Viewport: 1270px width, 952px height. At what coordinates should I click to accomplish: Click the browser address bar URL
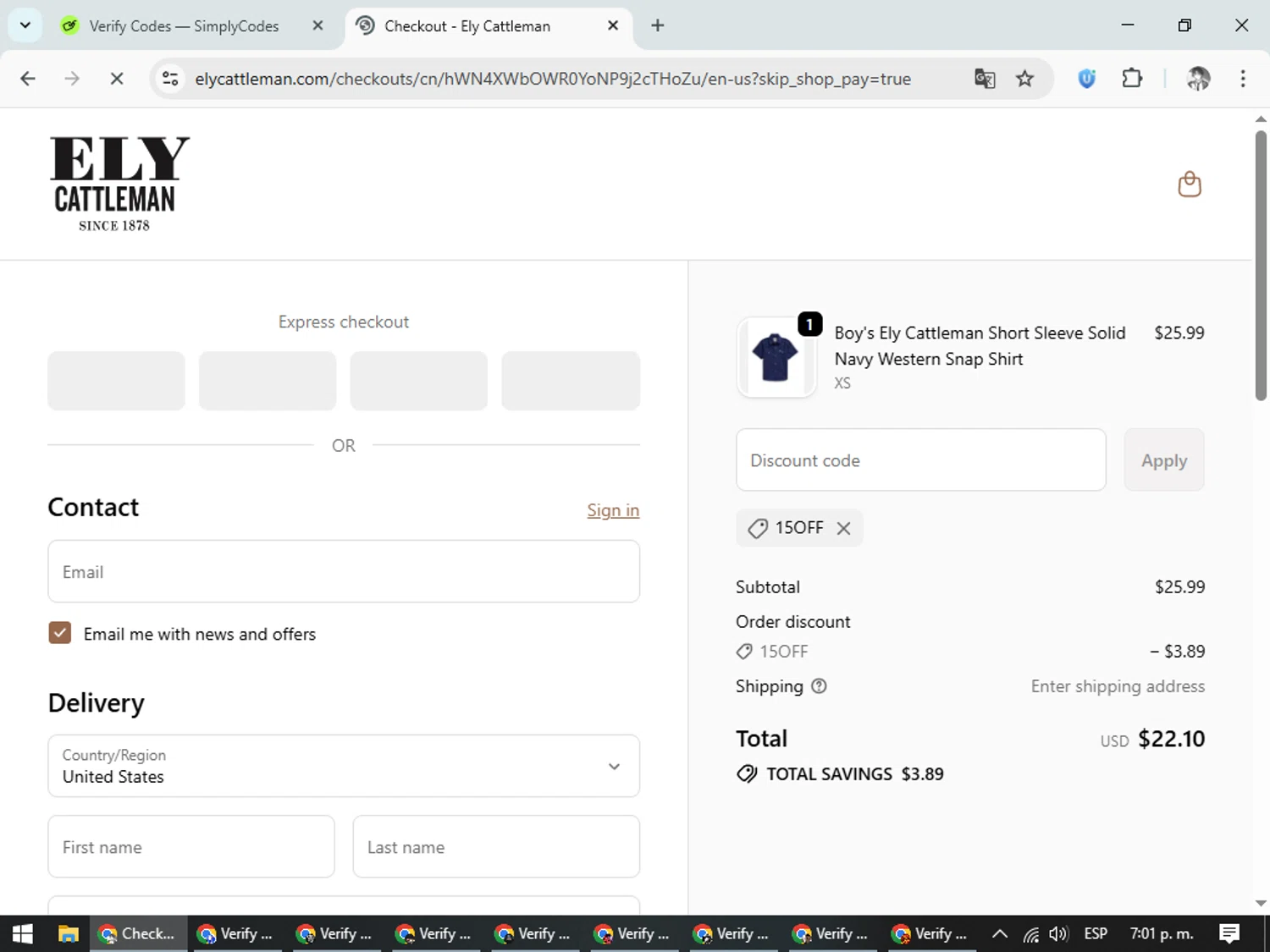[x=553, y=79]
